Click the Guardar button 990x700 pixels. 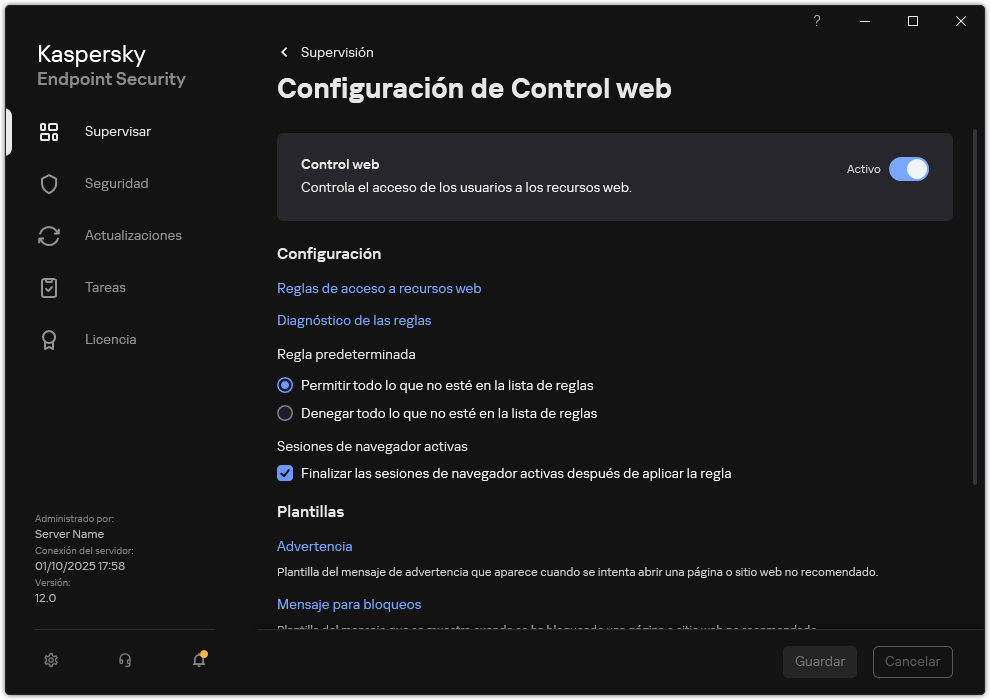pos(819,662)
